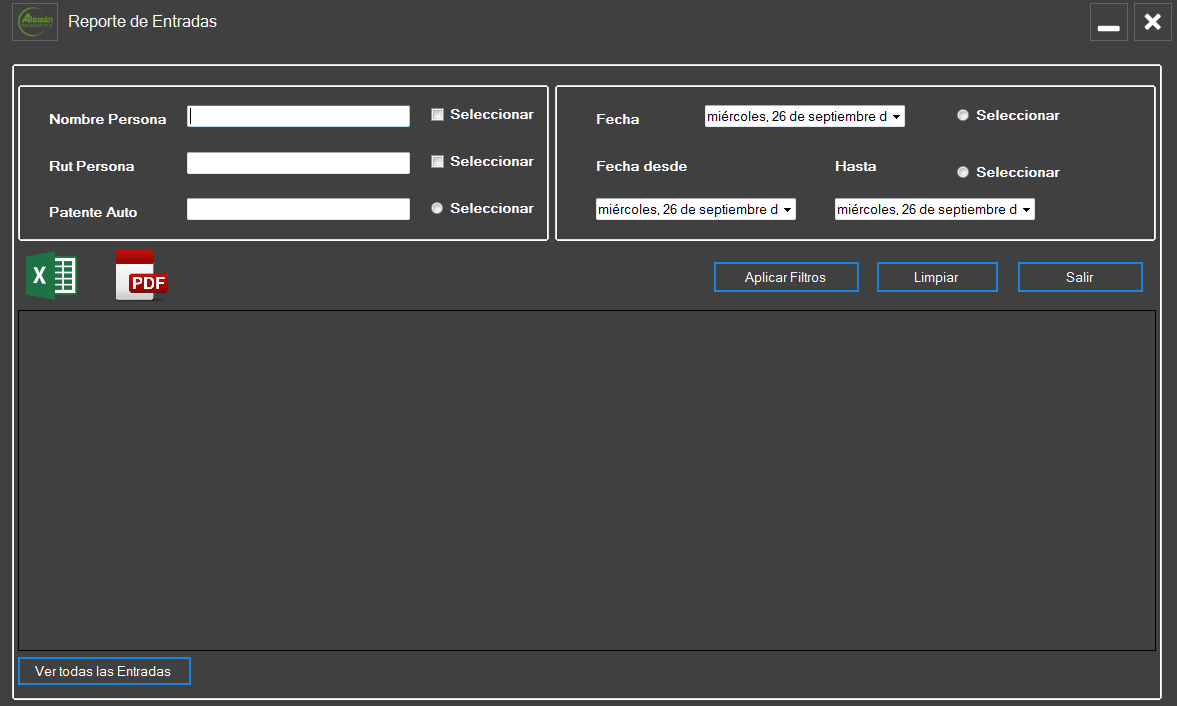Open the Fecha date picker dropdown
This screenshot has width=1177, height=706.
(x=896, y=118)
